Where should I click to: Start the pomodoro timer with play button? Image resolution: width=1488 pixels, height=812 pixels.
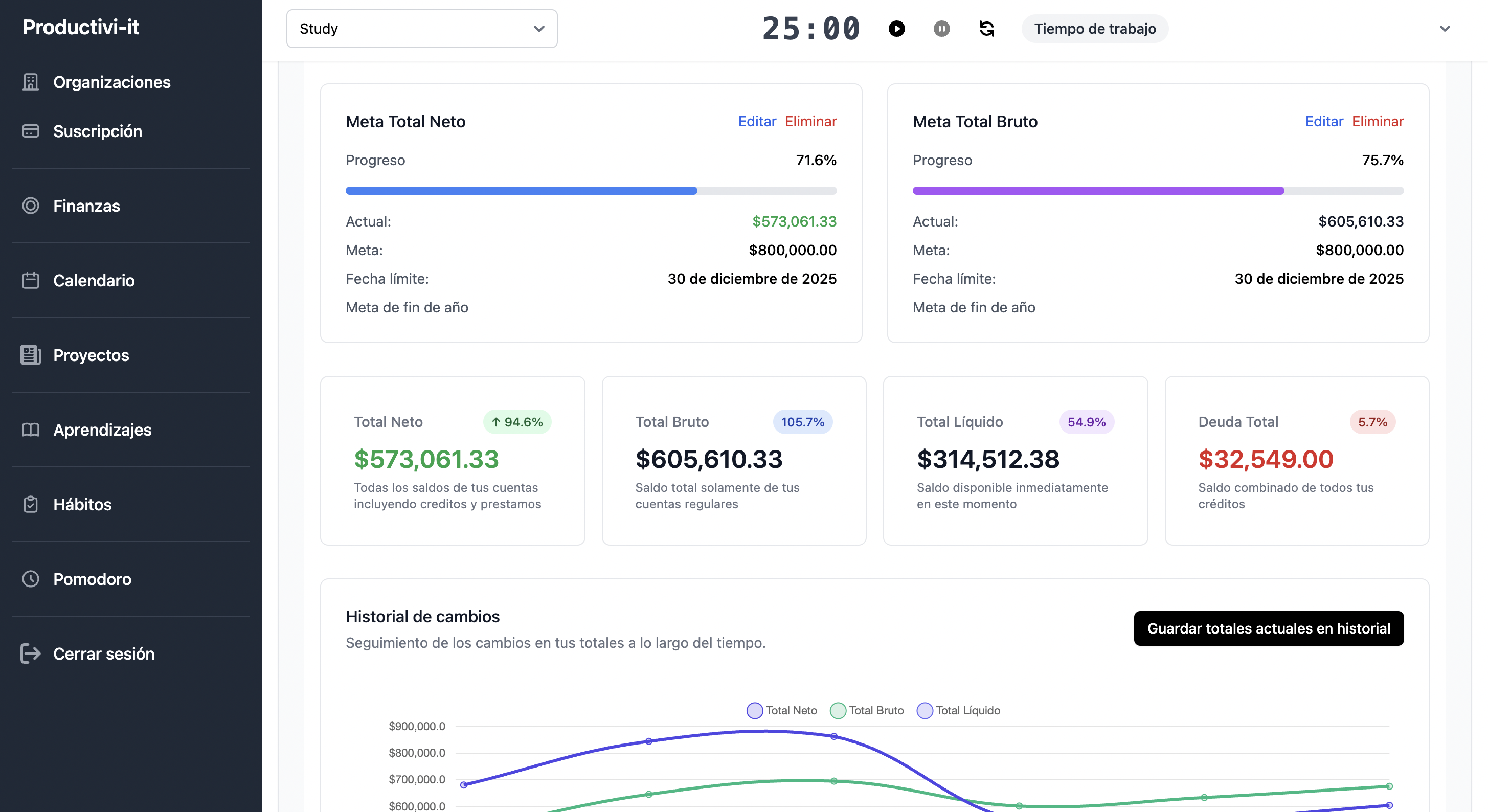(896, 28)
